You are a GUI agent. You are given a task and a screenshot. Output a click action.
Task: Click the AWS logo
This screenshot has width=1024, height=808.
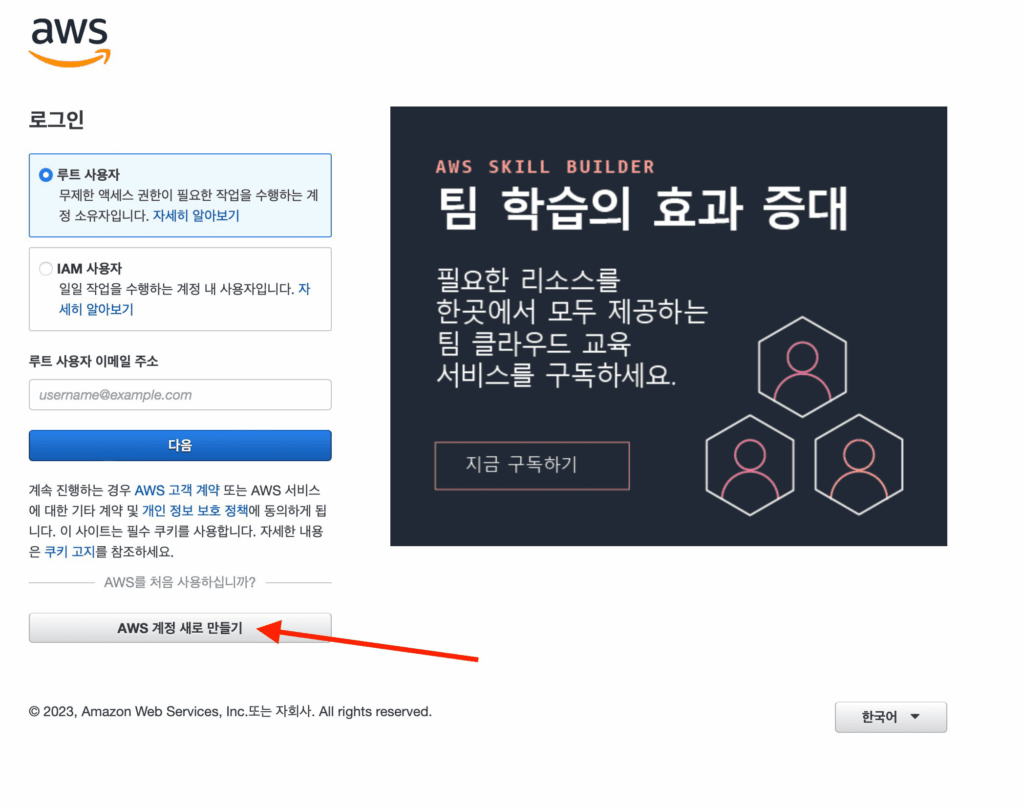69,40
